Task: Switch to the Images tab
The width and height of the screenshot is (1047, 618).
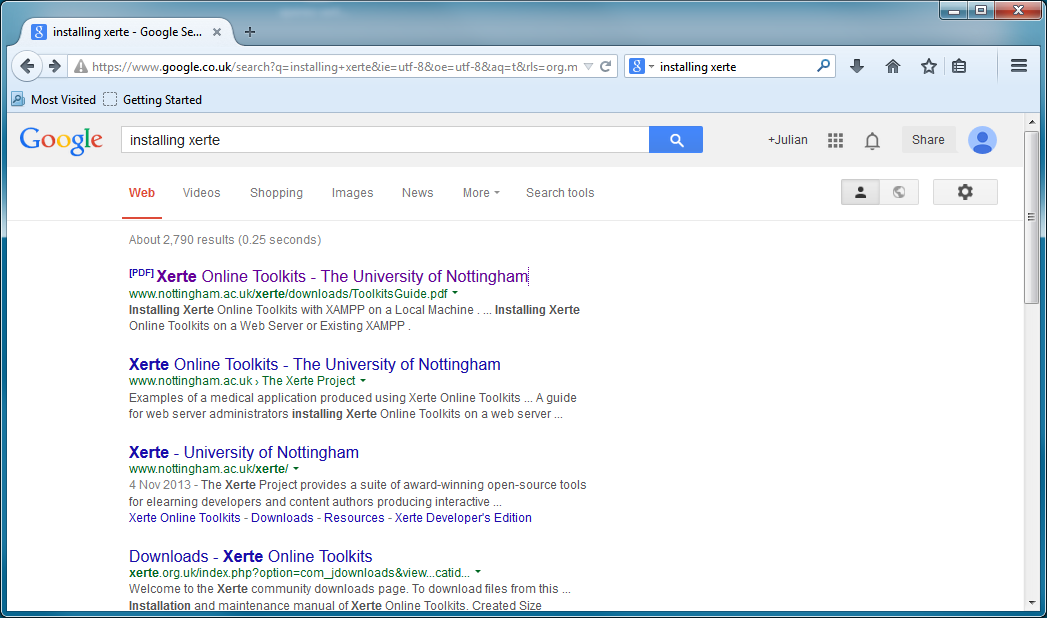Action: [353, 193]
